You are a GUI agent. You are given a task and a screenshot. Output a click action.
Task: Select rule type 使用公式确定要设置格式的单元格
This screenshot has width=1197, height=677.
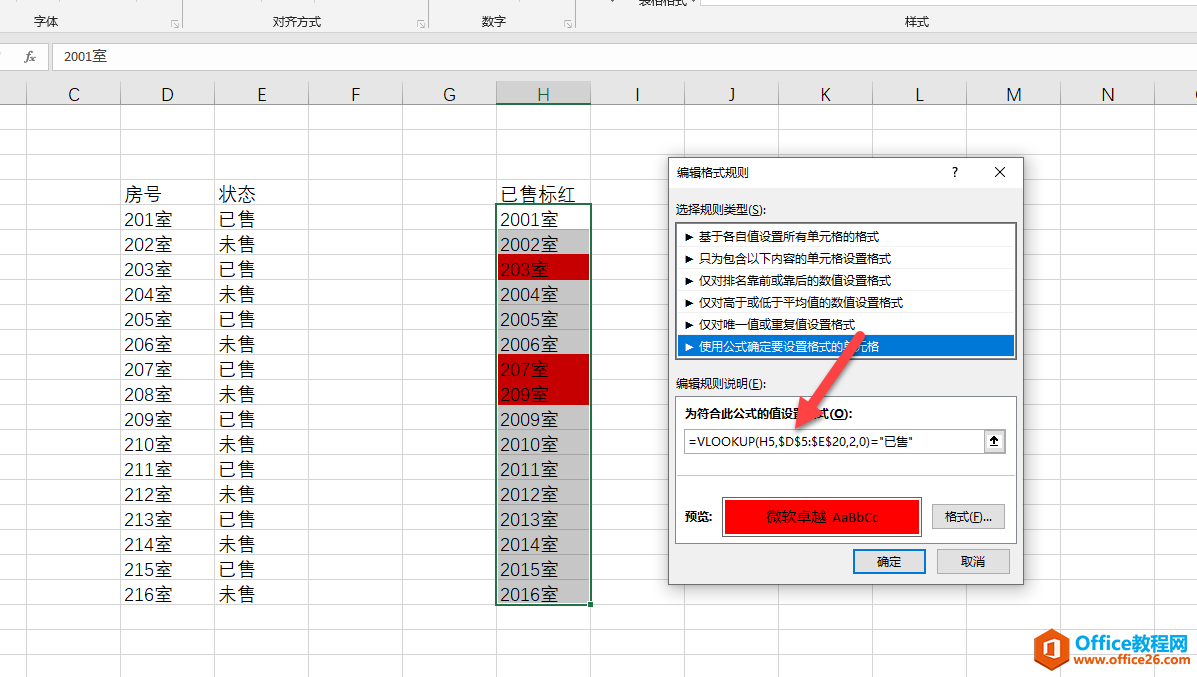tap(846, 347)
